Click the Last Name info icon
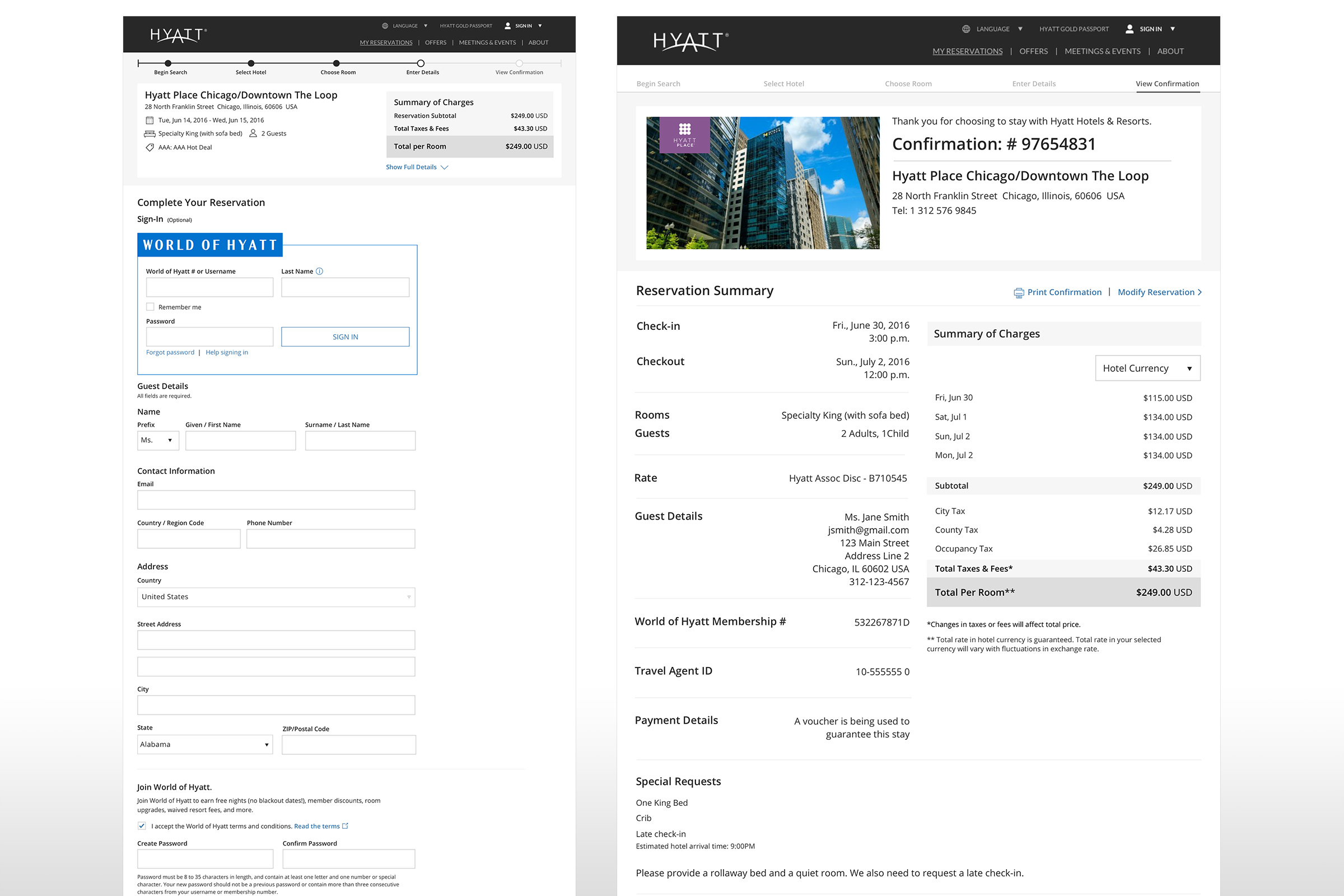 (x=319, y=272)
